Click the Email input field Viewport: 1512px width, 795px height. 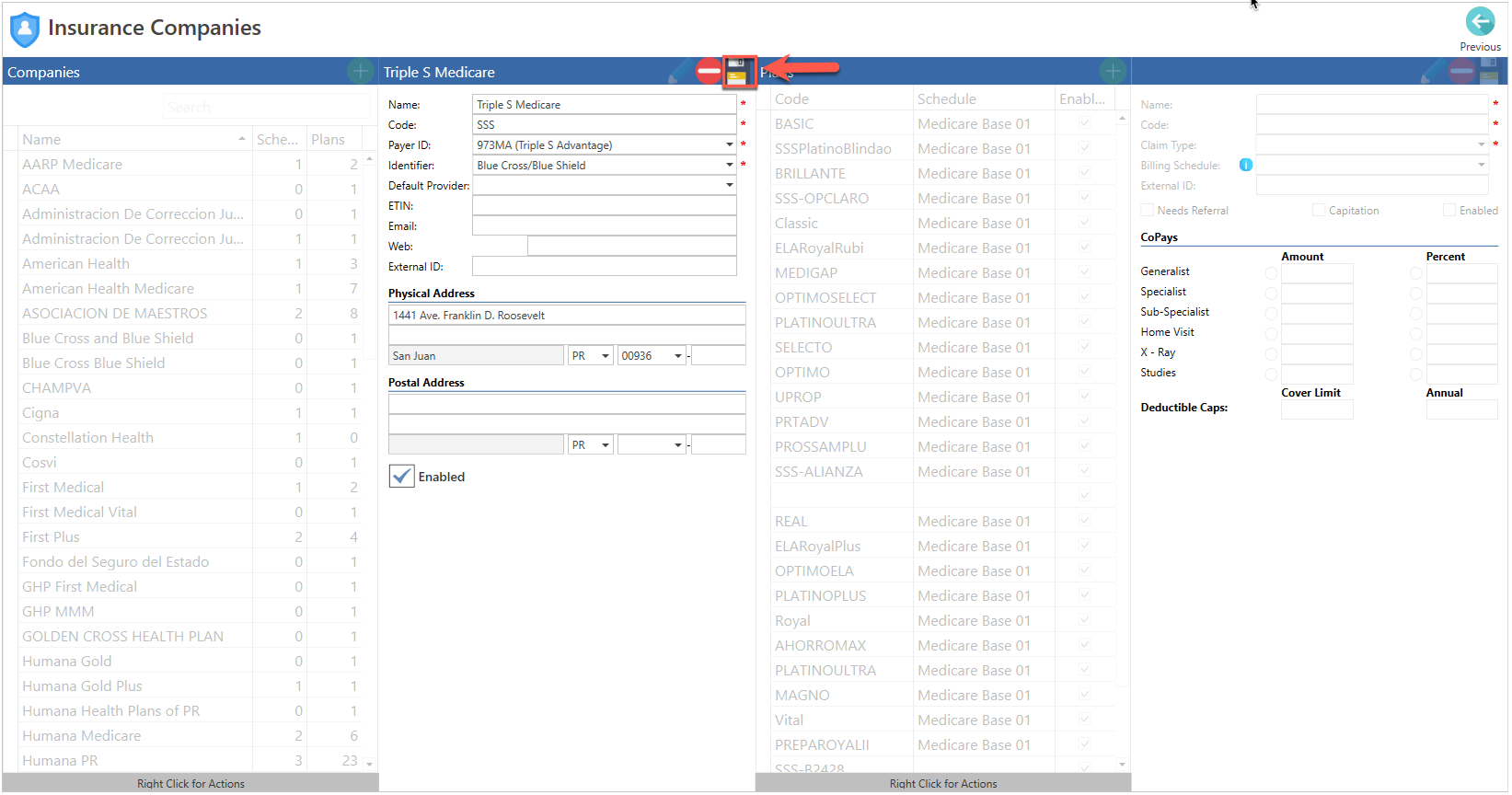click(x=605, y=226)
